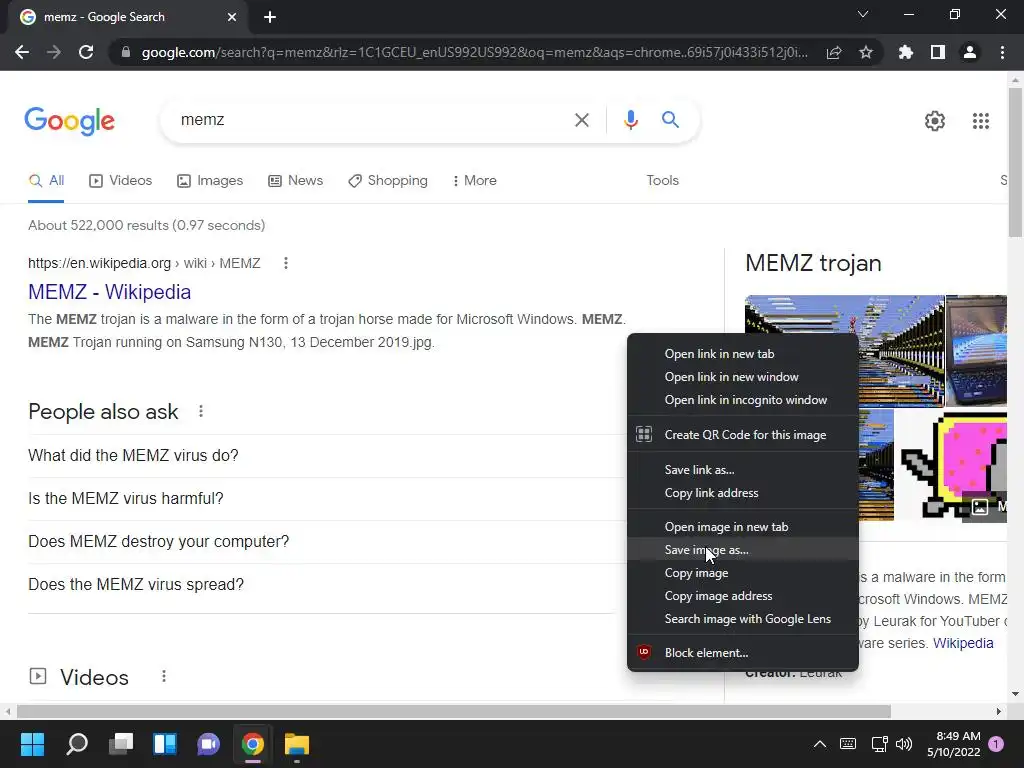This screenshot has height=768, width=1024.
Task: Select Copy image address
Action: 743,596
